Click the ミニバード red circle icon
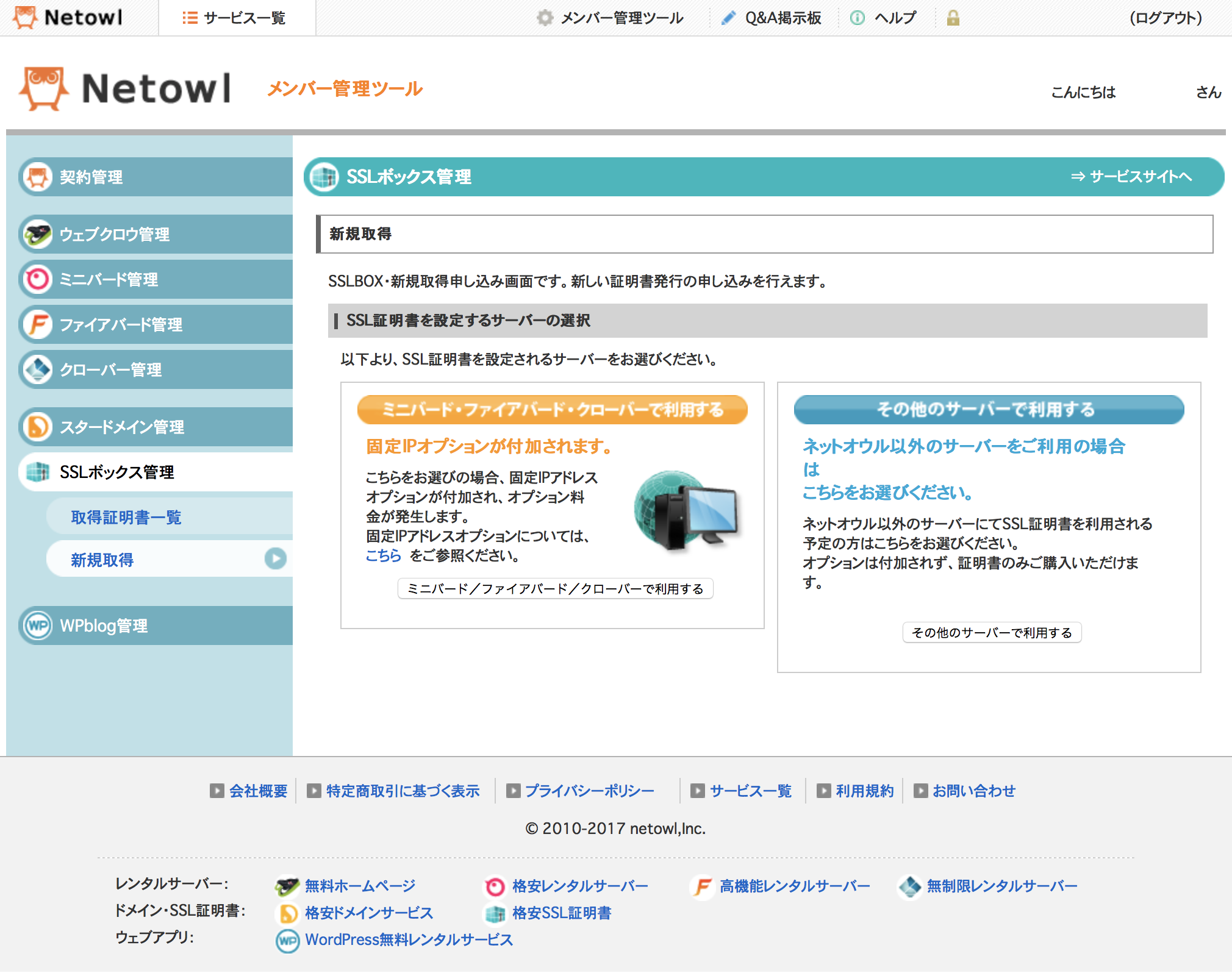The width and height of the screenshot is (1232, 973). coord(38,279)
